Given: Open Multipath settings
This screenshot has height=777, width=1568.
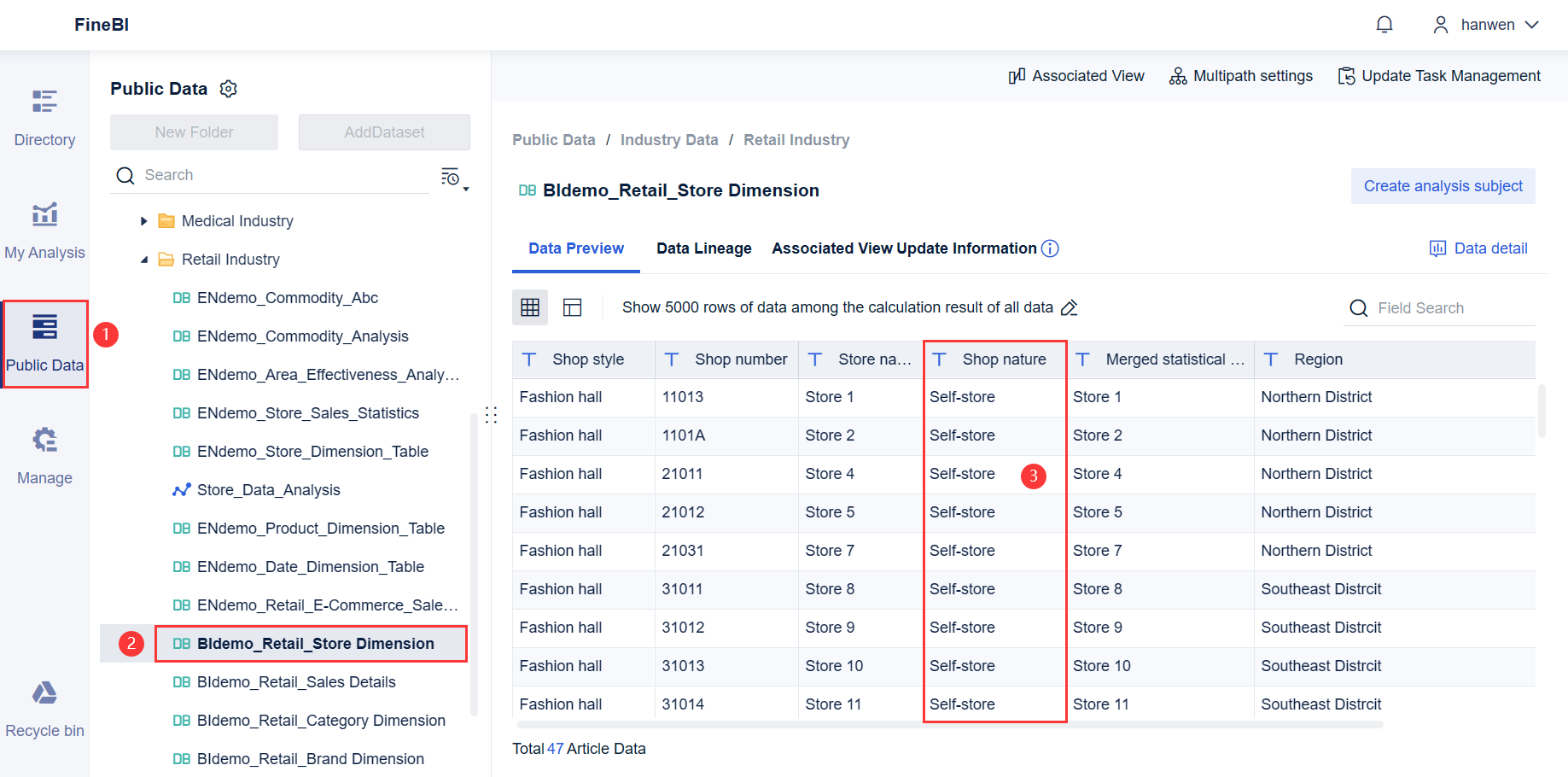Looking at the screenshot, I should (x=1240, y=75).
